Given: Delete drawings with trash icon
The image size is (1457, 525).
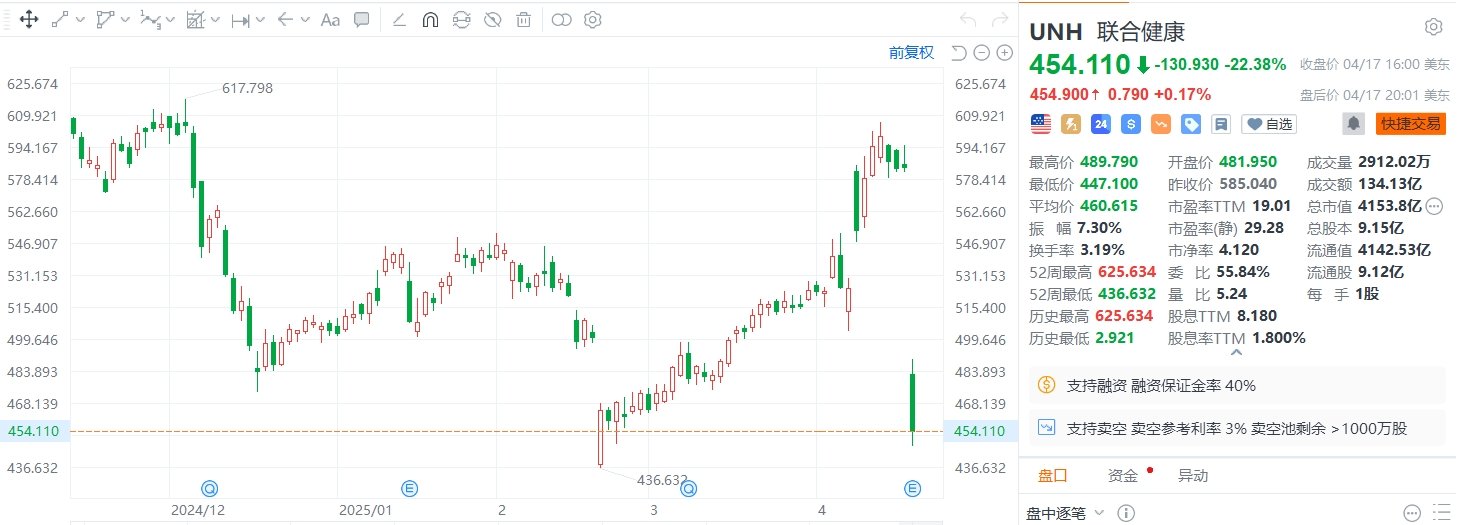Looking at the screenshot, I should point(523,19).
